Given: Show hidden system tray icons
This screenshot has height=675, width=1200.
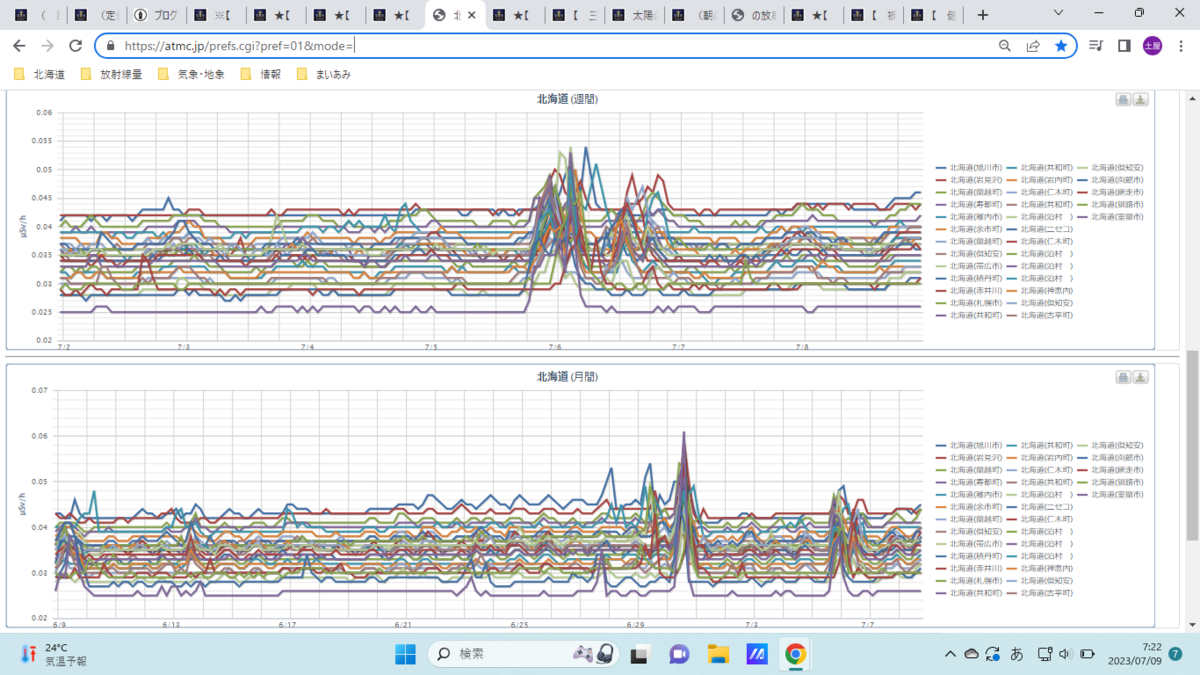Looking at the screenshot, I should pos(950,654).
